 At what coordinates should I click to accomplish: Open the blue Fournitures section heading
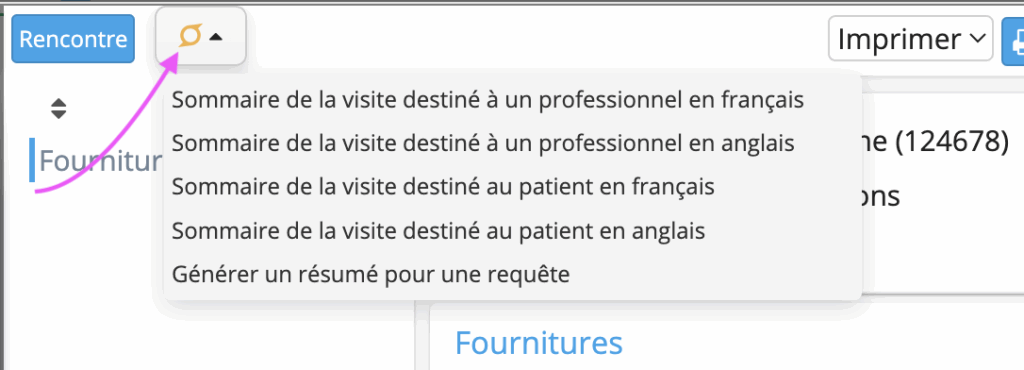[539, 343]
